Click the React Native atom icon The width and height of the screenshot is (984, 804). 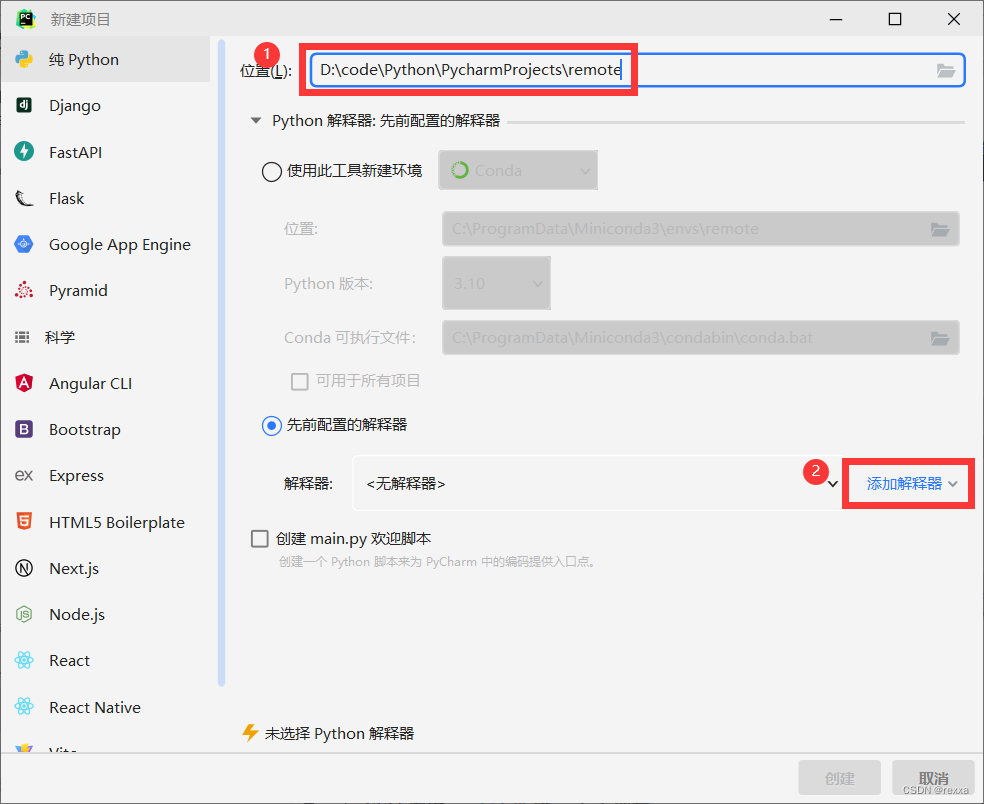pos(24,707)
